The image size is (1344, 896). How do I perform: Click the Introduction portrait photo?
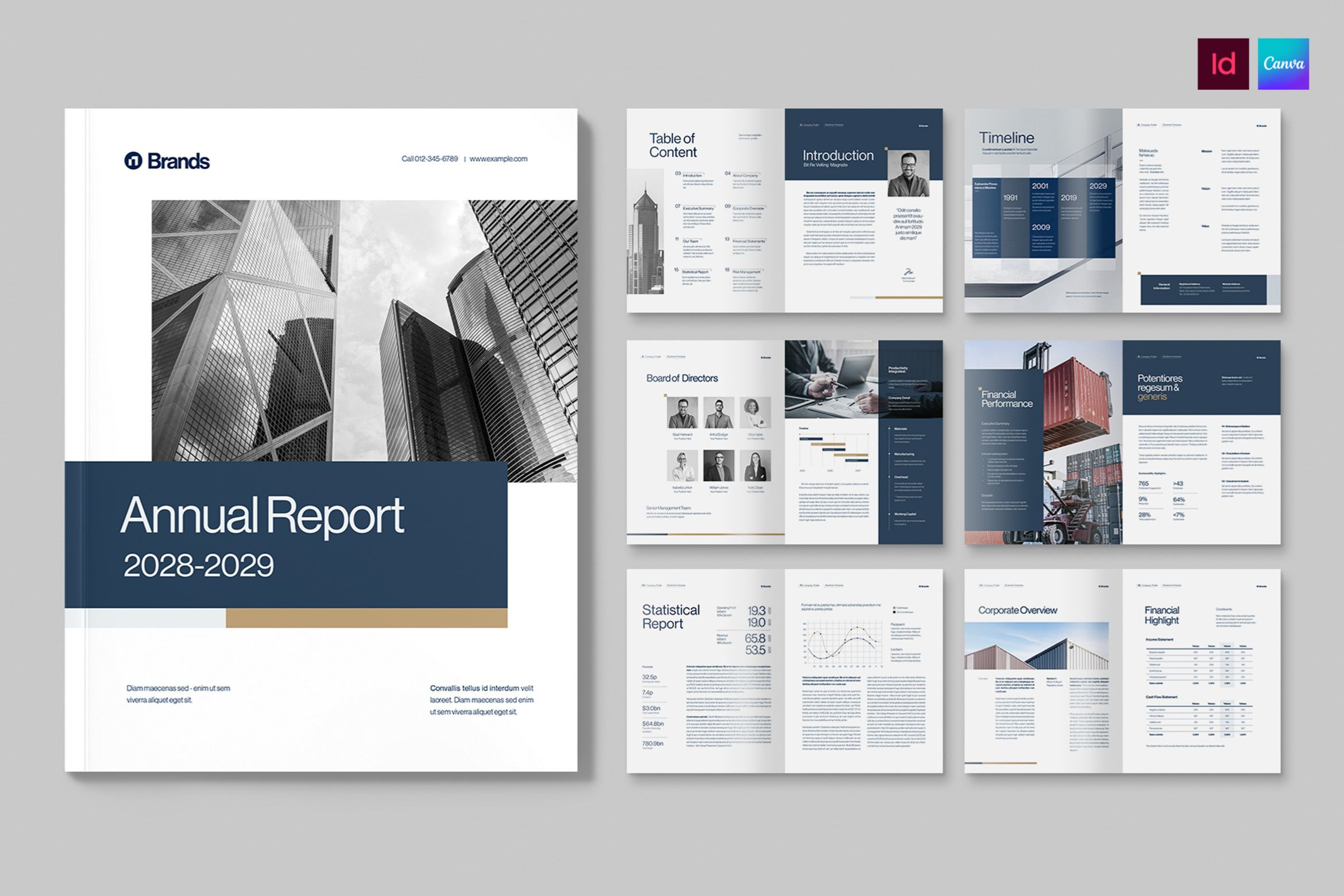click(908, 173)
